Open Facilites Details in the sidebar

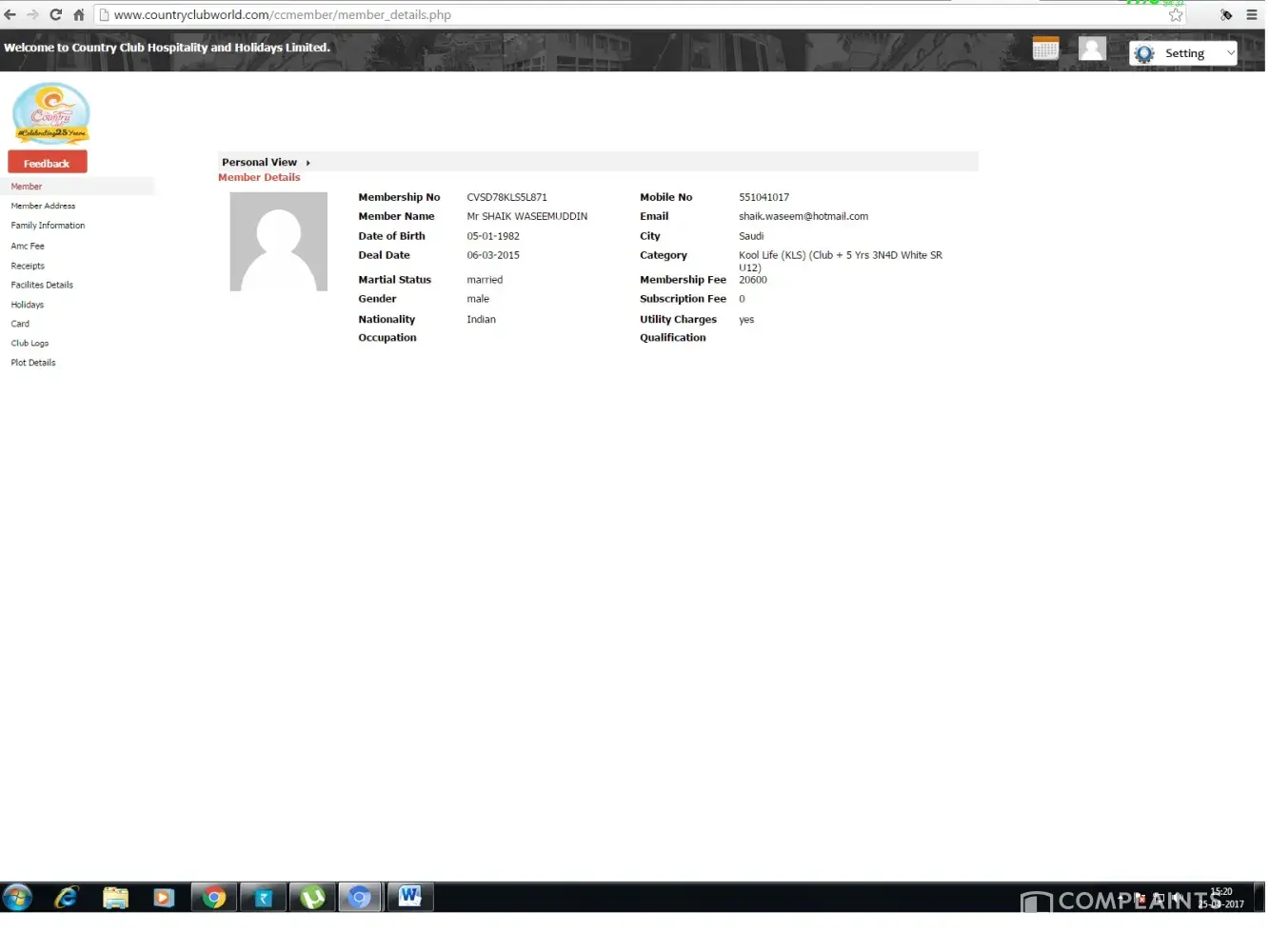point(42,285)
